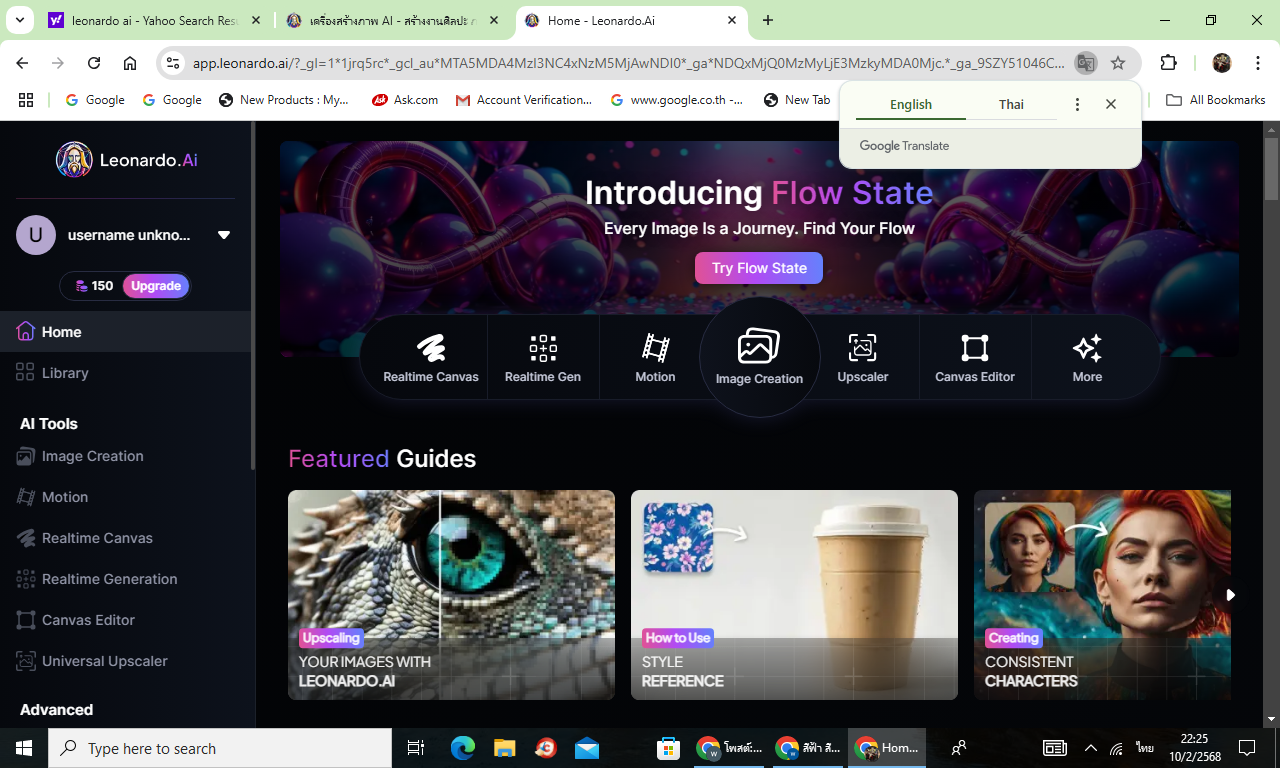The height and width of the screenshot is (768, 1280).
Task: Close the Google Translate popup
Action: (1111, 104)
